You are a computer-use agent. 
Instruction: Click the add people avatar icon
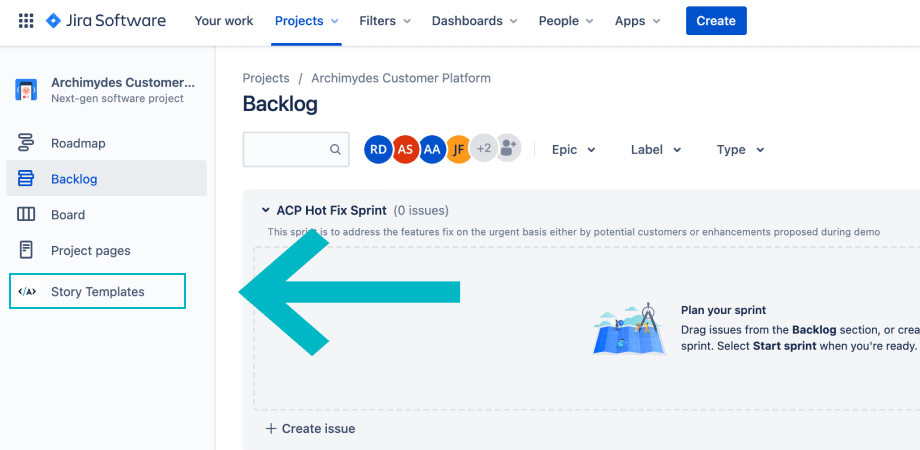coord(509,149)
